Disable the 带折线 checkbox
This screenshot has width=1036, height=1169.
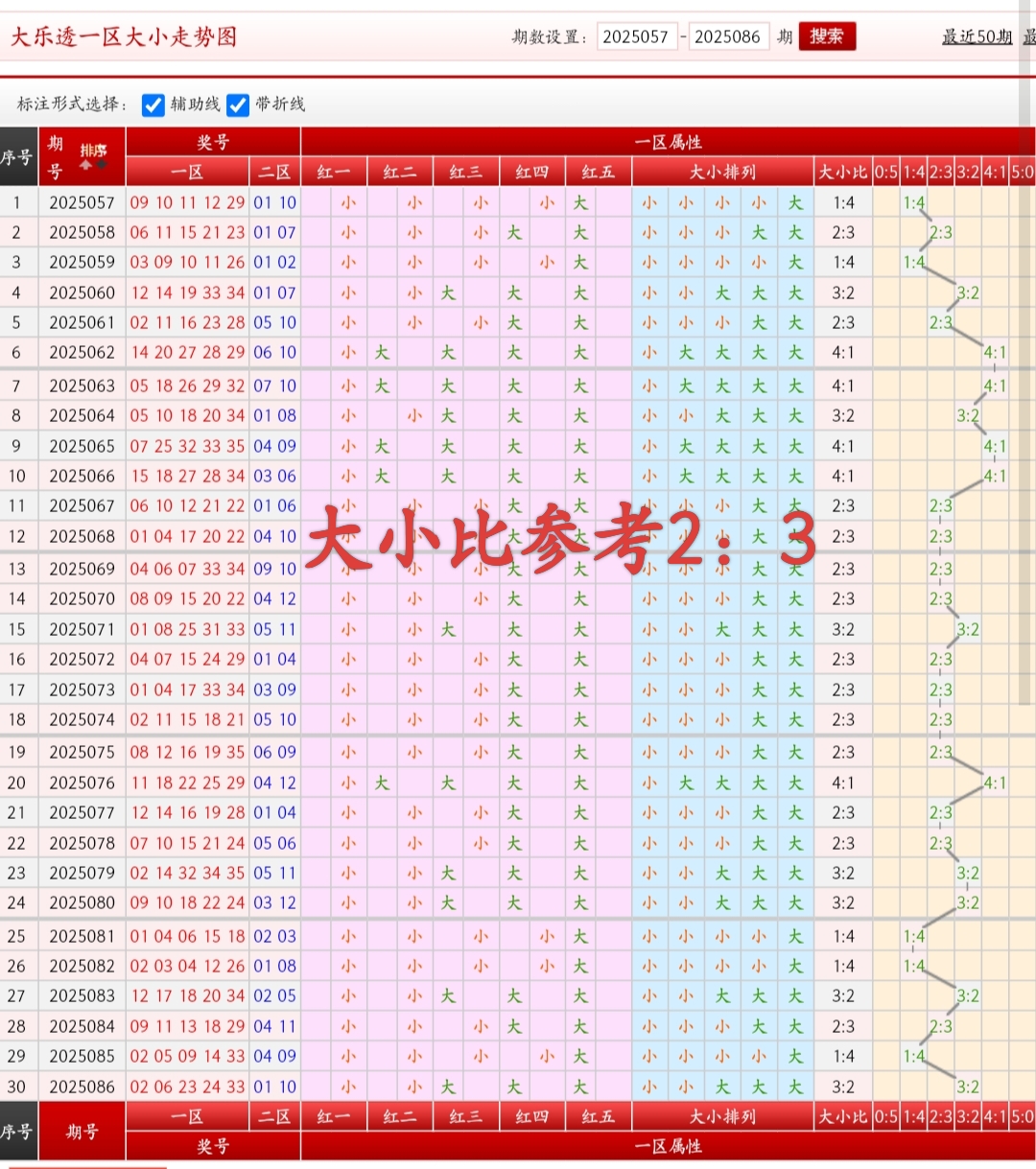coord(238,105)
